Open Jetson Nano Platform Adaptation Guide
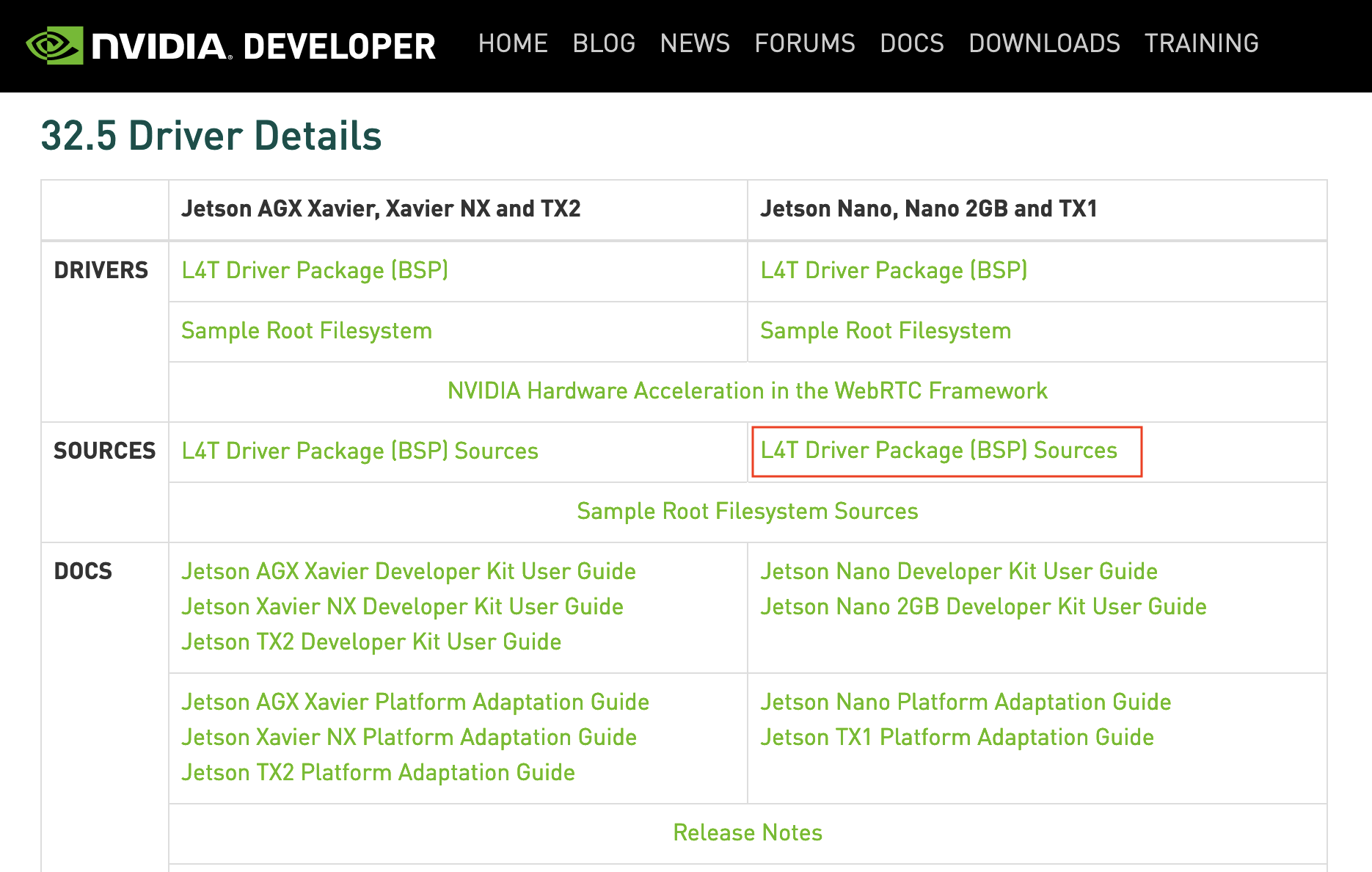Viewport: 1372px width, 872px height. [966, 702]
